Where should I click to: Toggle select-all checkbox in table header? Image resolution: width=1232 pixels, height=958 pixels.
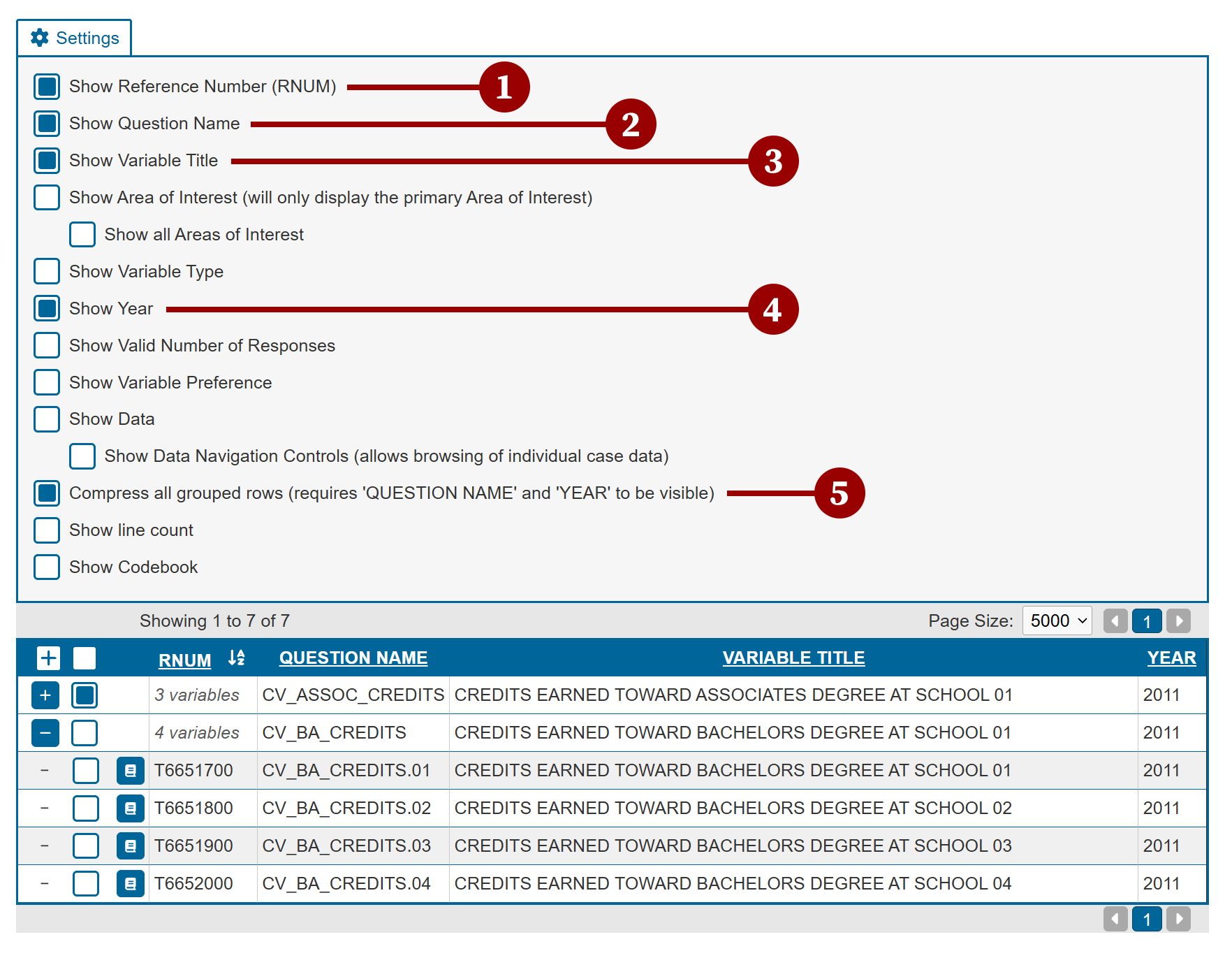(85, 658)
